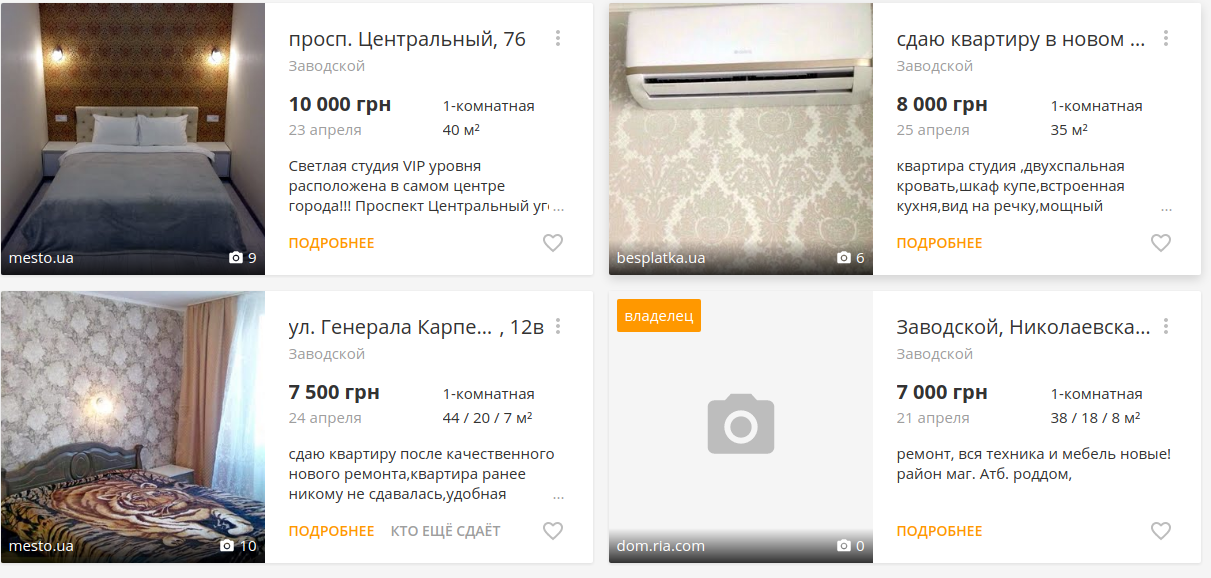This screenshot has width=1211, height=578.
Task: Toggle heart on the 8 000 грн listing
Action: [1161, 243]
